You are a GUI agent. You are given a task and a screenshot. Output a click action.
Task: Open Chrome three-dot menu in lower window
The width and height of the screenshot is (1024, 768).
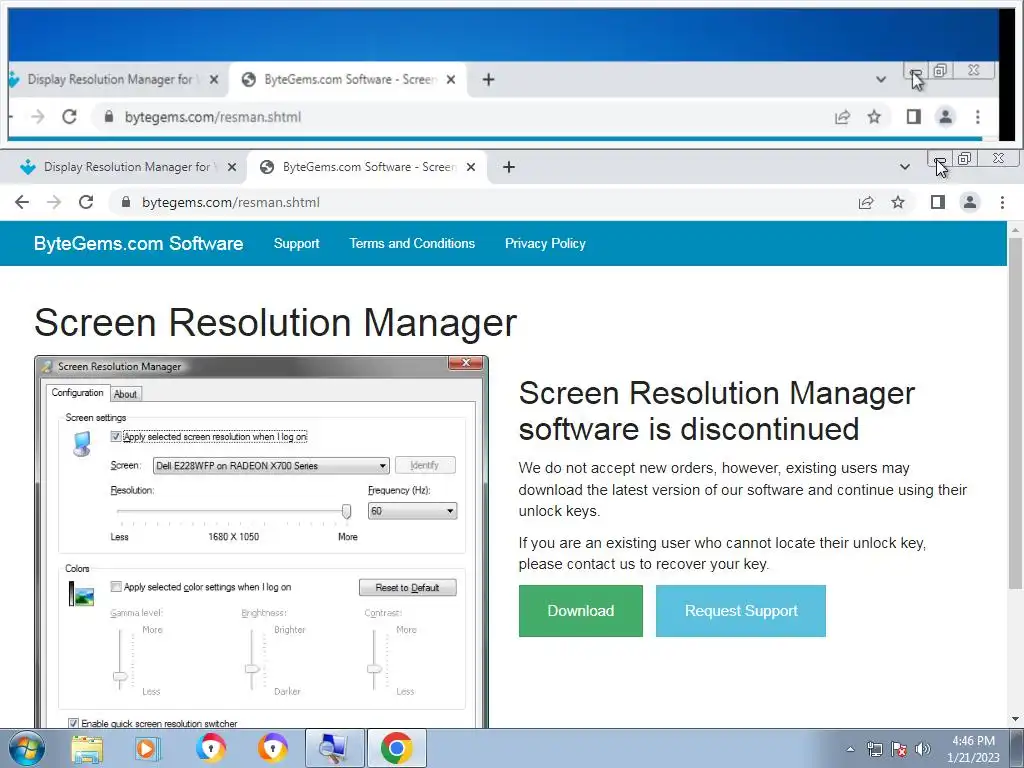click(x=1002, y=202)
